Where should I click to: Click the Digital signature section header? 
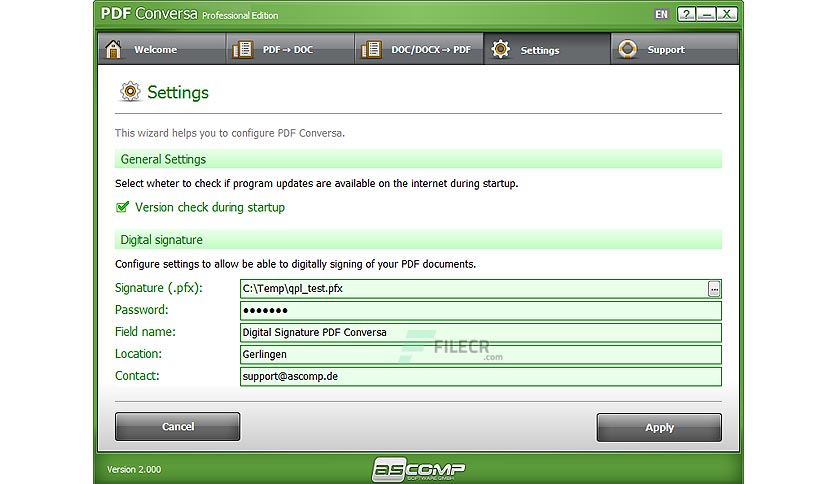418,240
